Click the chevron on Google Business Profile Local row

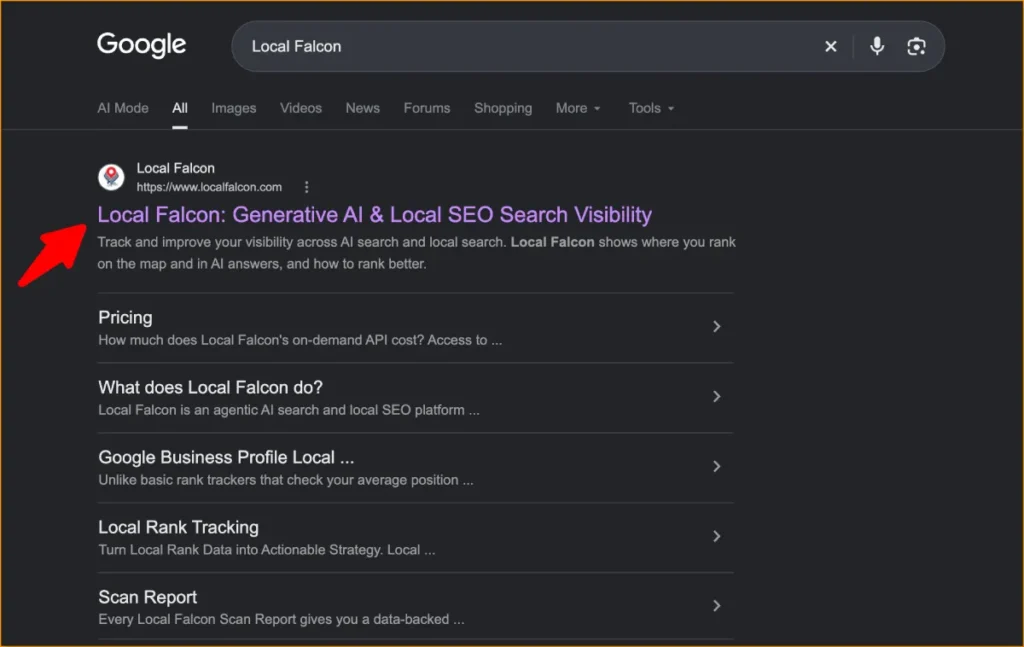click(716, 466)
